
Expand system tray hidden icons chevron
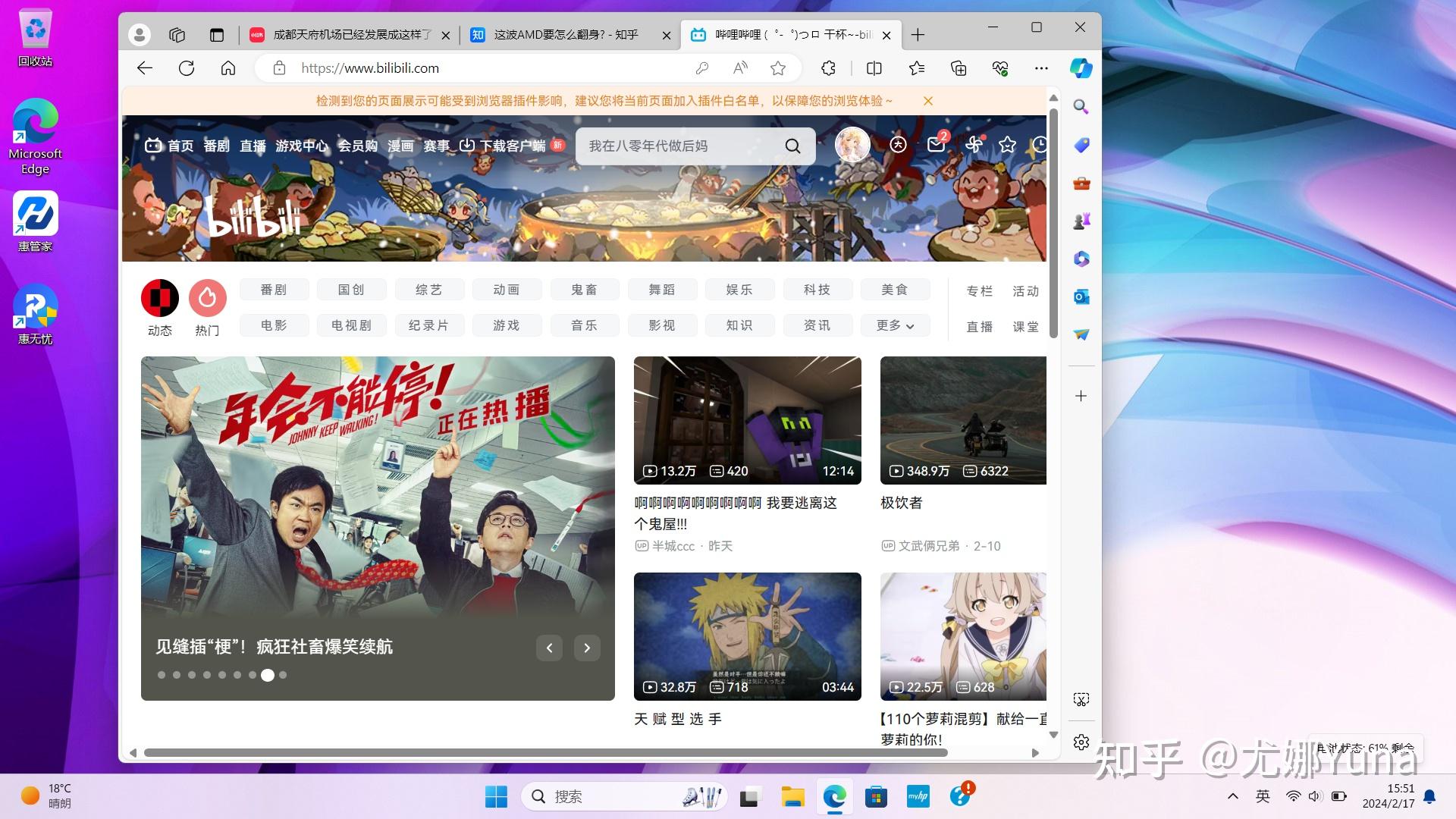pos(1233,795)
